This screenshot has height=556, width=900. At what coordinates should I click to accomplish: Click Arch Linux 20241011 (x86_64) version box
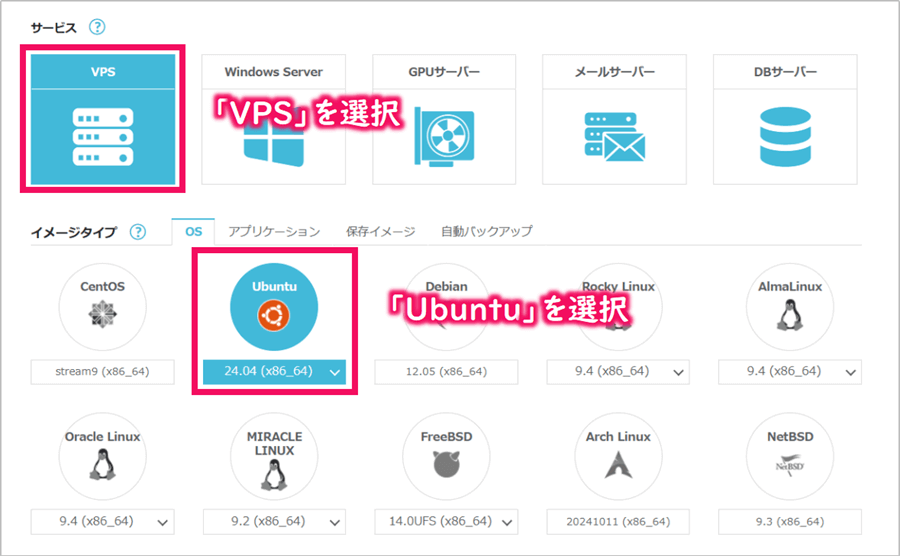click(x=618, y=522)
